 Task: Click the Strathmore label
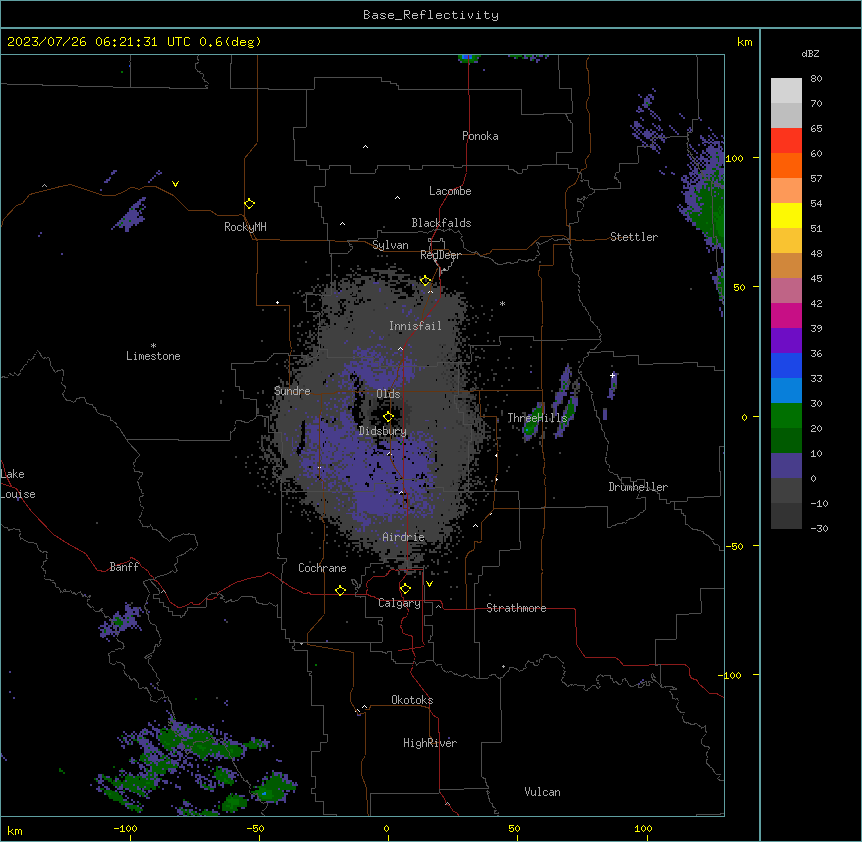[x=516, y=608]
